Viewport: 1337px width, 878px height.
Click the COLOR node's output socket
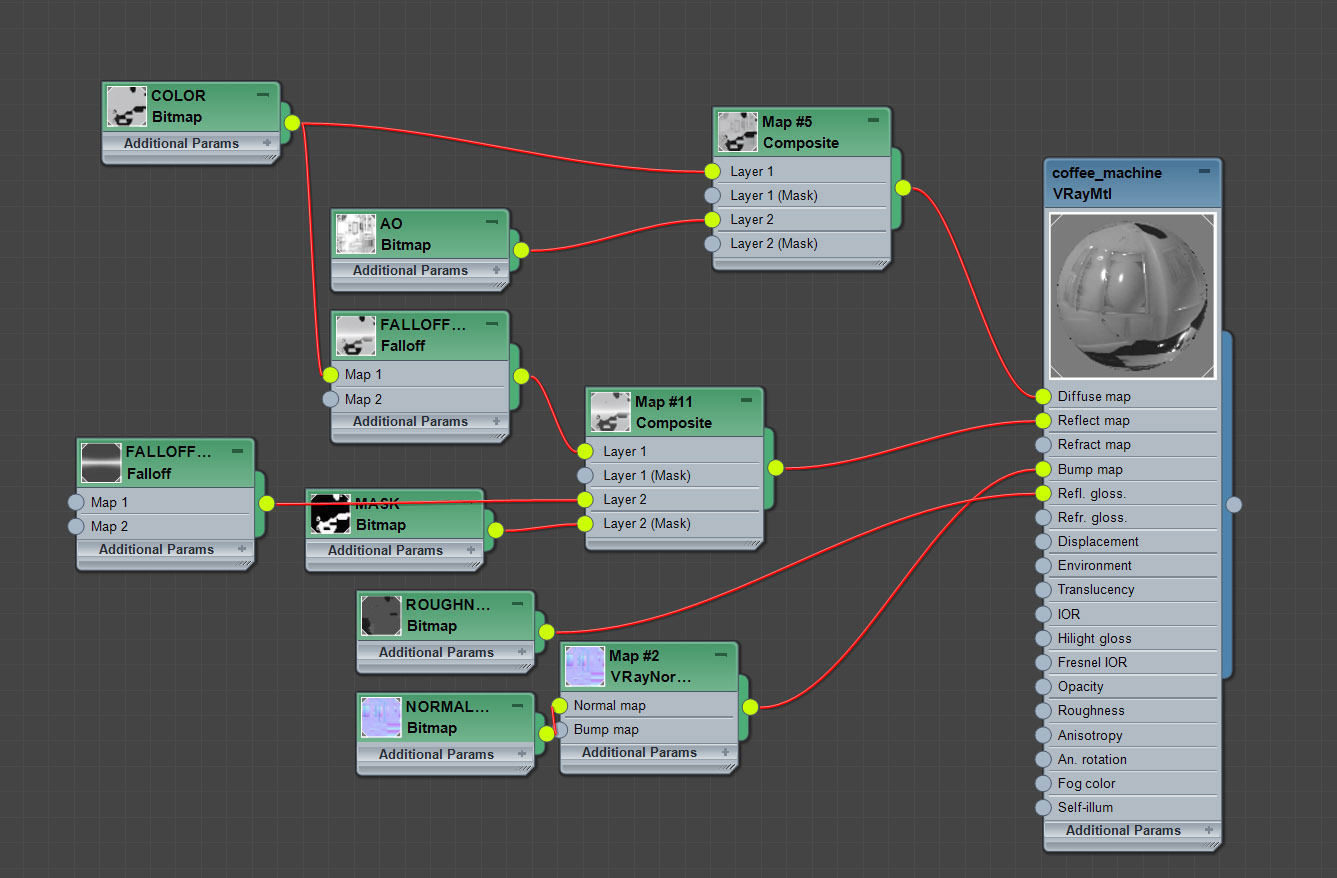[x=292, y=123]
